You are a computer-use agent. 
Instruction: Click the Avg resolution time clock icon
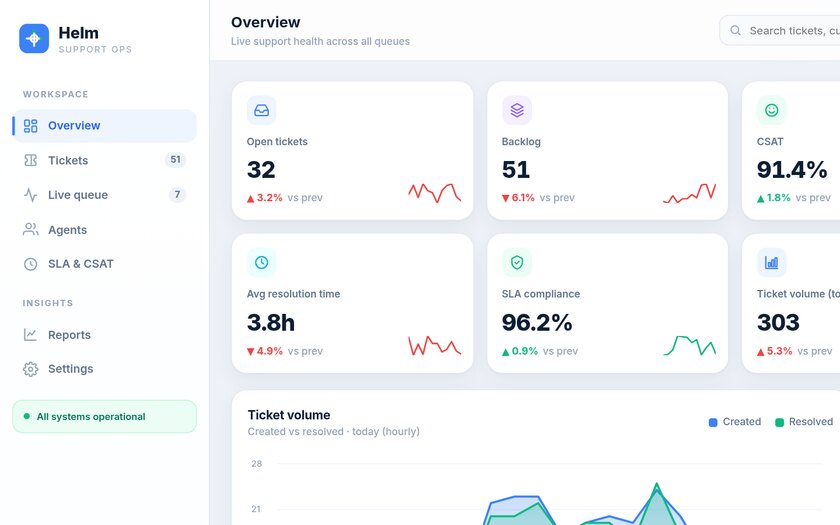pyautogui.click(x=261, y=262)
